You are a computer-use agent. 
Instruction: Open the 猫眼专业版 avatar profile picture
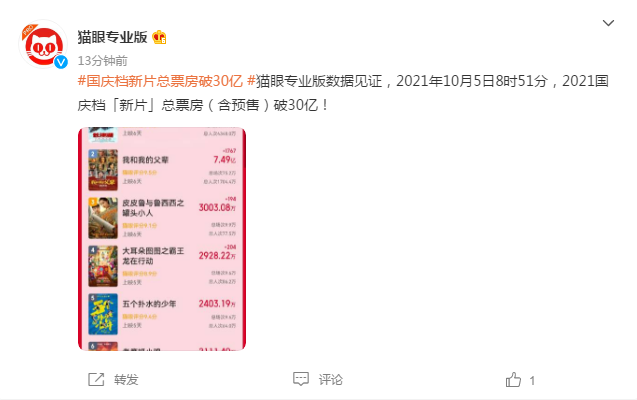tap(43, 44)
